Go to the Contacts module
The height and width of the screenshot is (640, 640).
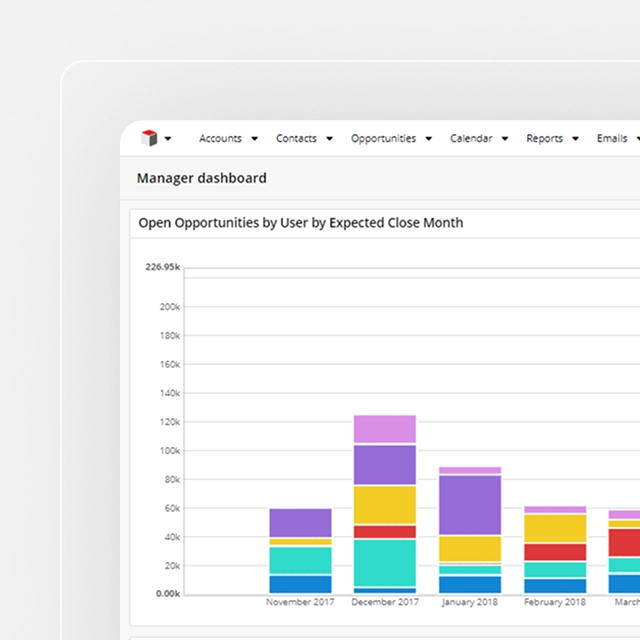296,139
